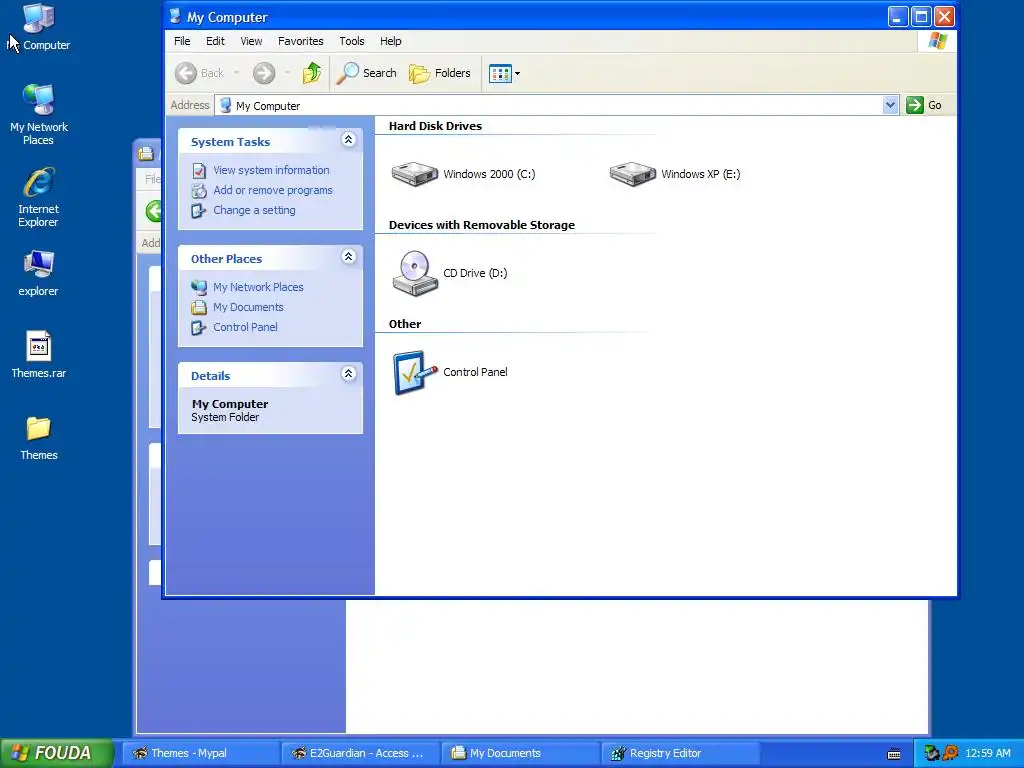
Task: Expand the Address bar dropdown list
Action: pos(890,105)
